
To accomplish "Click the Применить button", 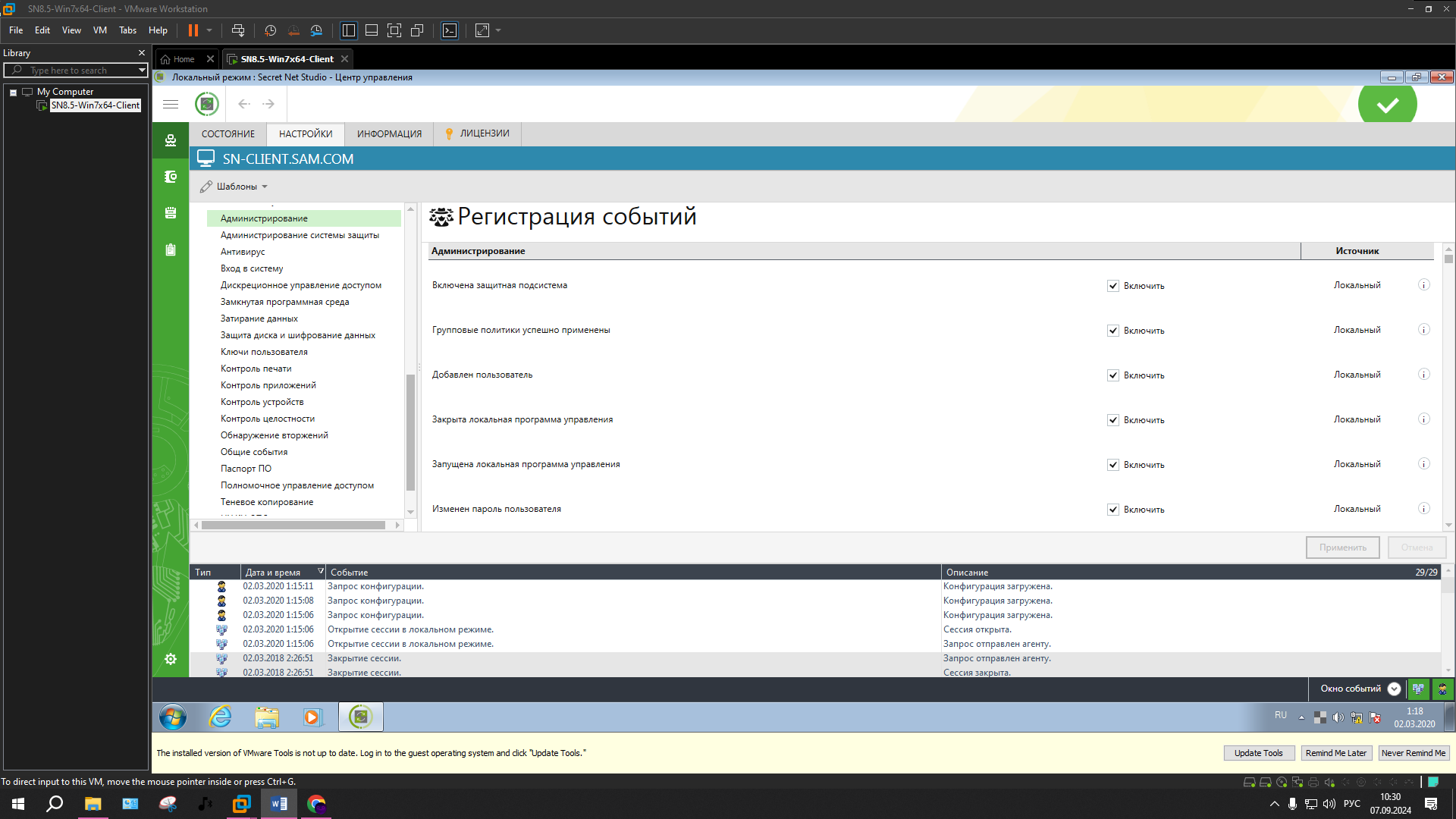I will 1342,548.
